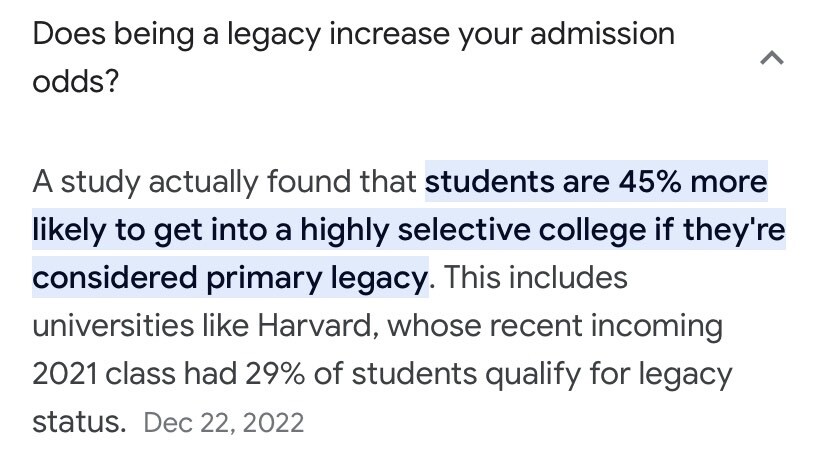Click the word "status." before the date
828x456 pixels.
pyautogui.click(x=79, y=421)
